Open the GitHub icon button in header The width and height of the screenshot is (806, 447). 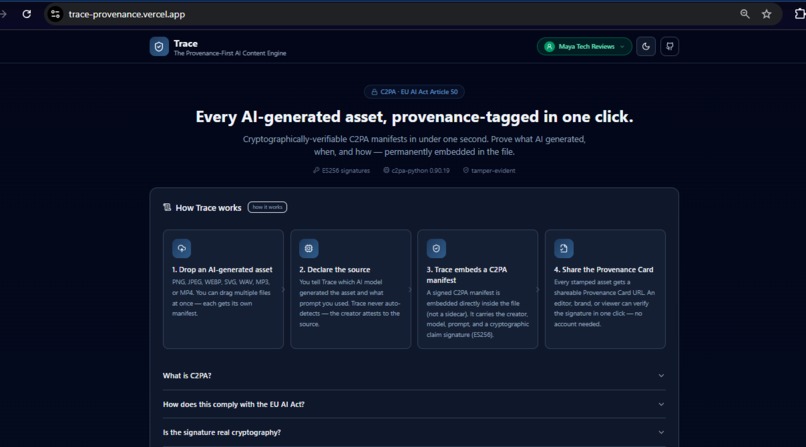669,46
